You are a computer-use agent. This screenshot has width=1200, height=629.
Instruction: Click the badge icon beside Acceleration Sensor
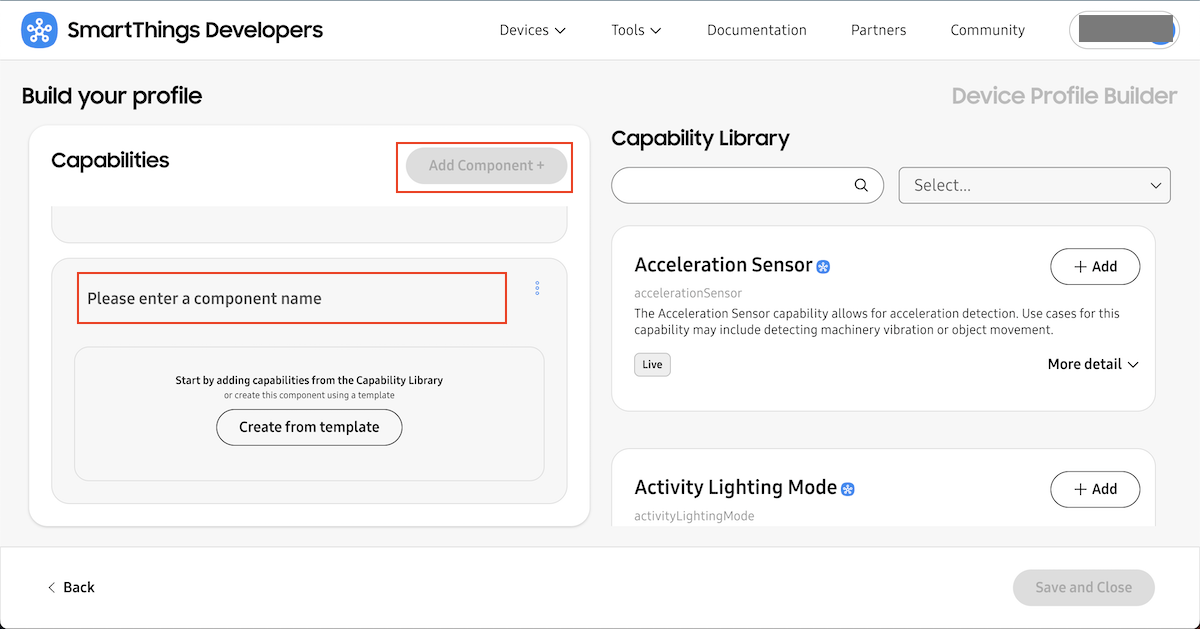823,267
